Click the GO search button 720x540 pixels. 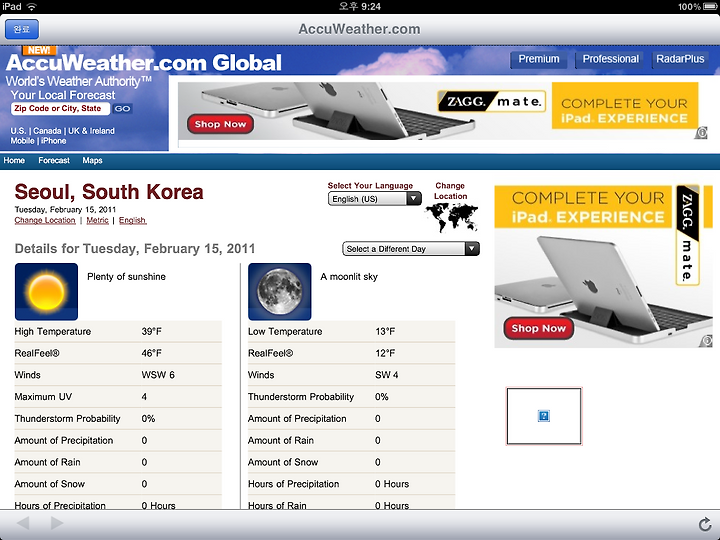coord(122,109)
